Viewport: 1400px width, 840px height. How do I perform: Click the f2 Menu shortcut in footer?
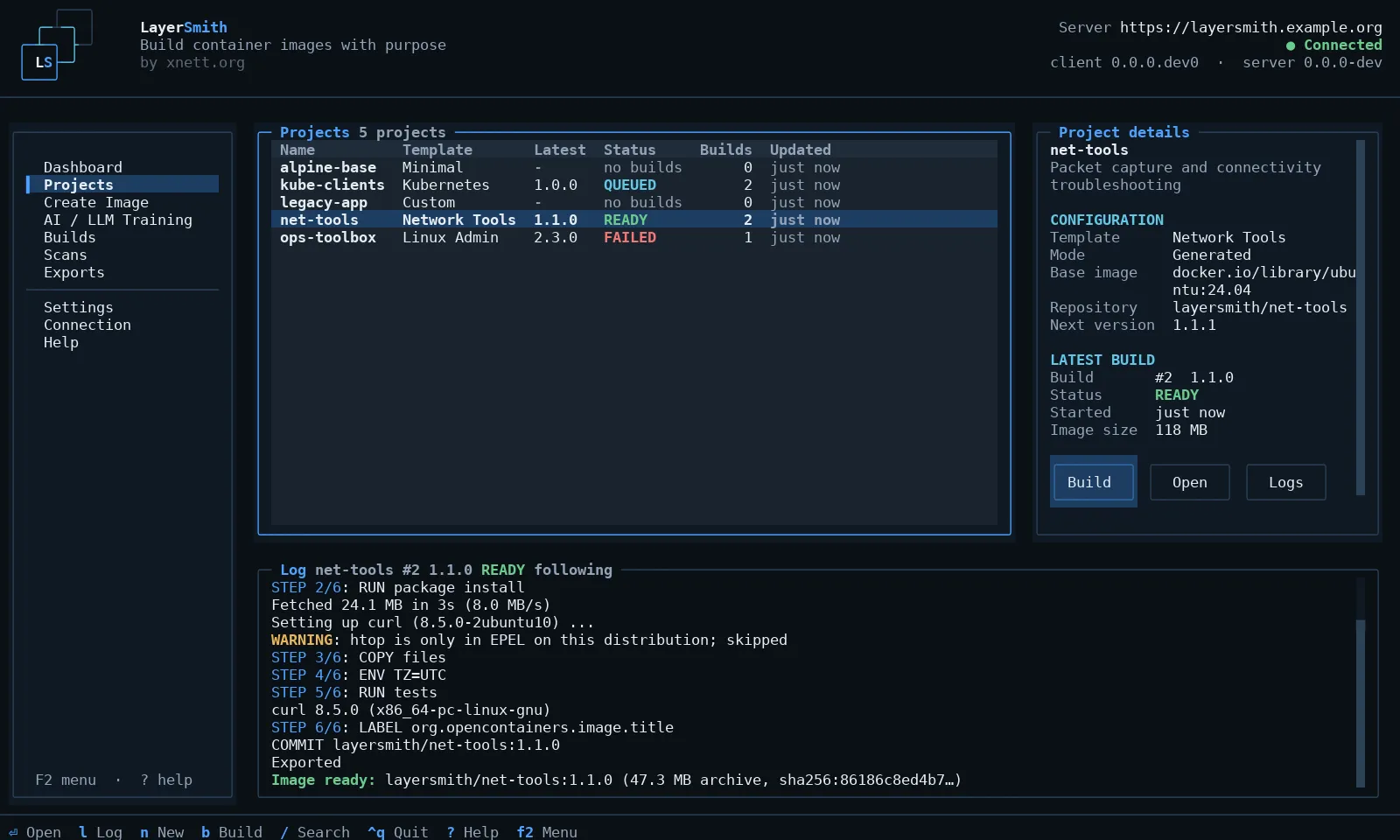pyautogui.click(x=547, y=832)
